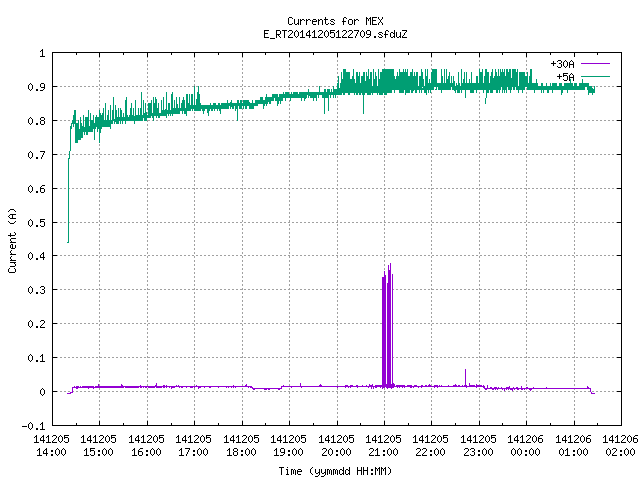Click the x-axis time label "19:00"
The image size is (640, 480).
pyautogui.click(x=288, y=452)
